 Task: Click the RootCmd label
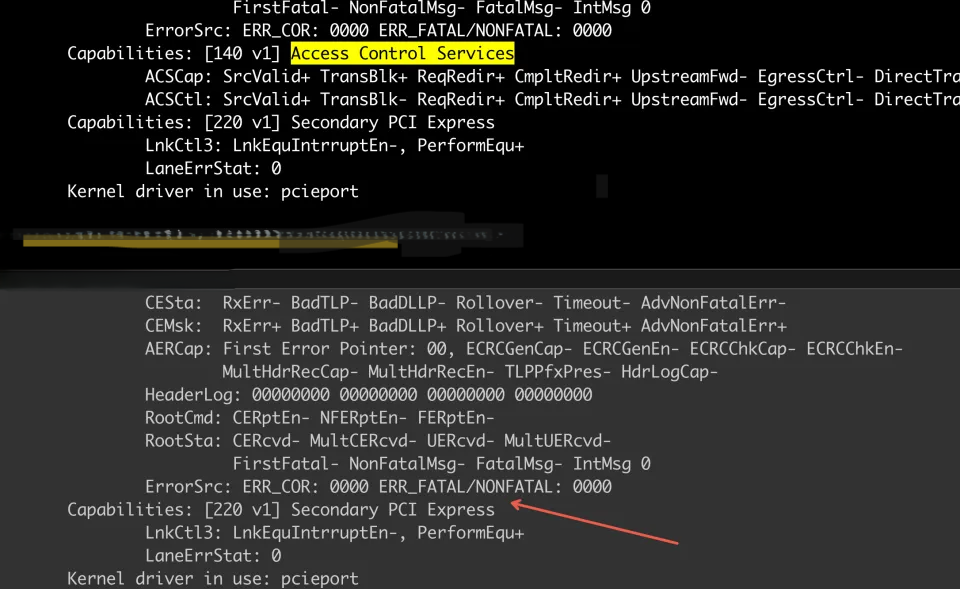click(x=178, y=418)
